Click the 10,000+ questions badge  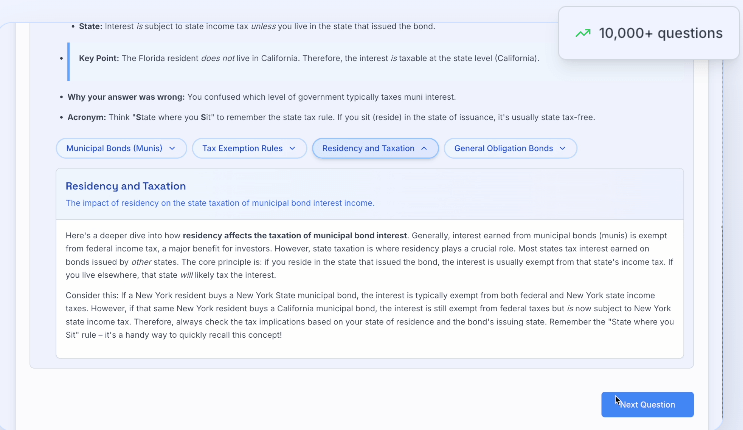pos(649,33)
